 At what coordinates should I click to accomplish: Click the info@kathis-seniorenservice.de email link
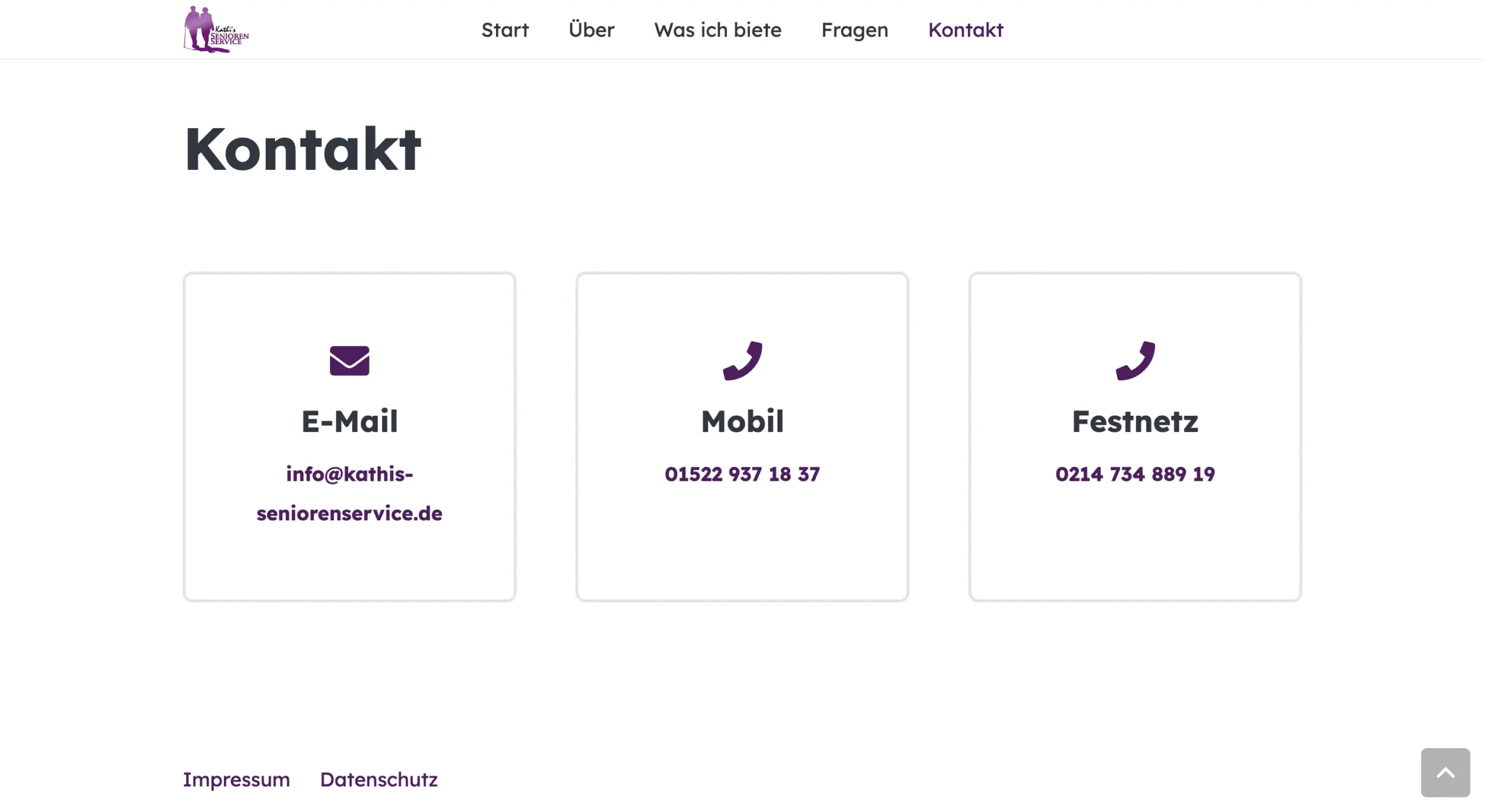click(x=349, y=494)
